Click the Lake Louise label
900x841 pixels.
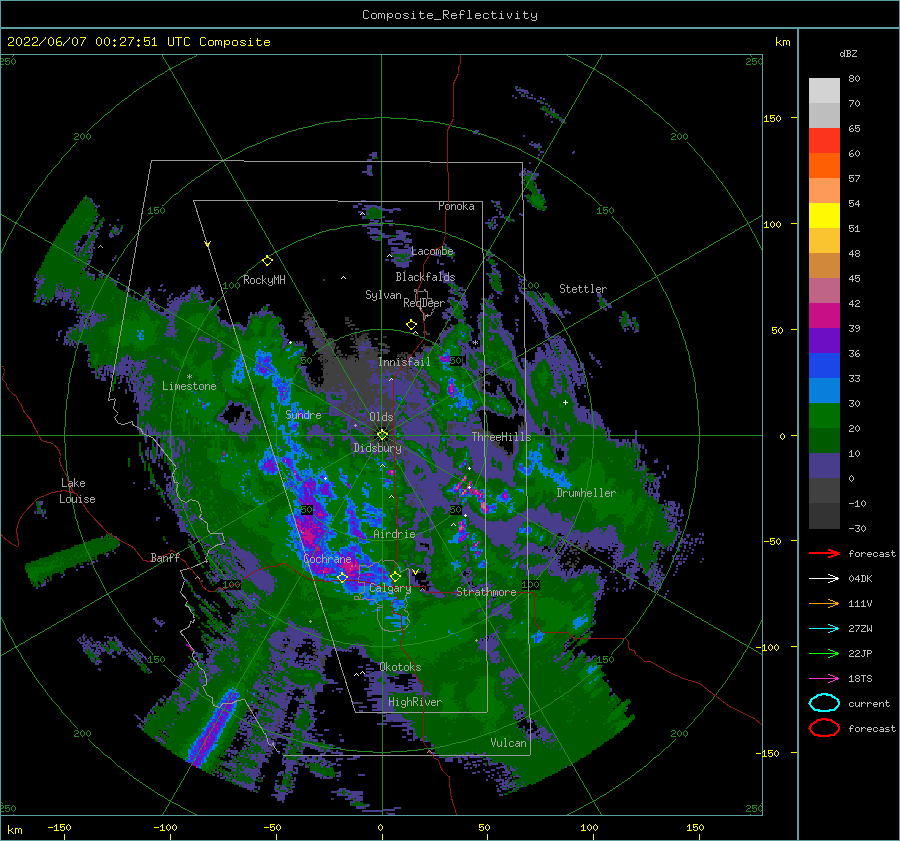click(77, 491)
